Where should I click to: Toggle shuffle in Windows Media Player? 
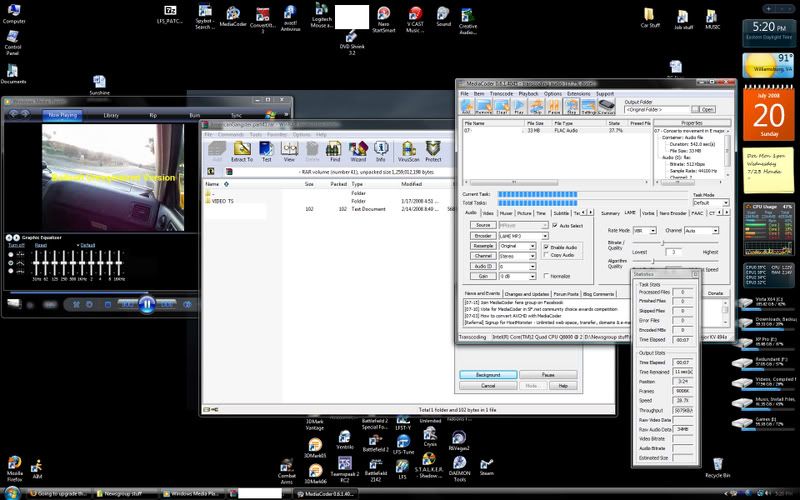[x=76, y=305]
